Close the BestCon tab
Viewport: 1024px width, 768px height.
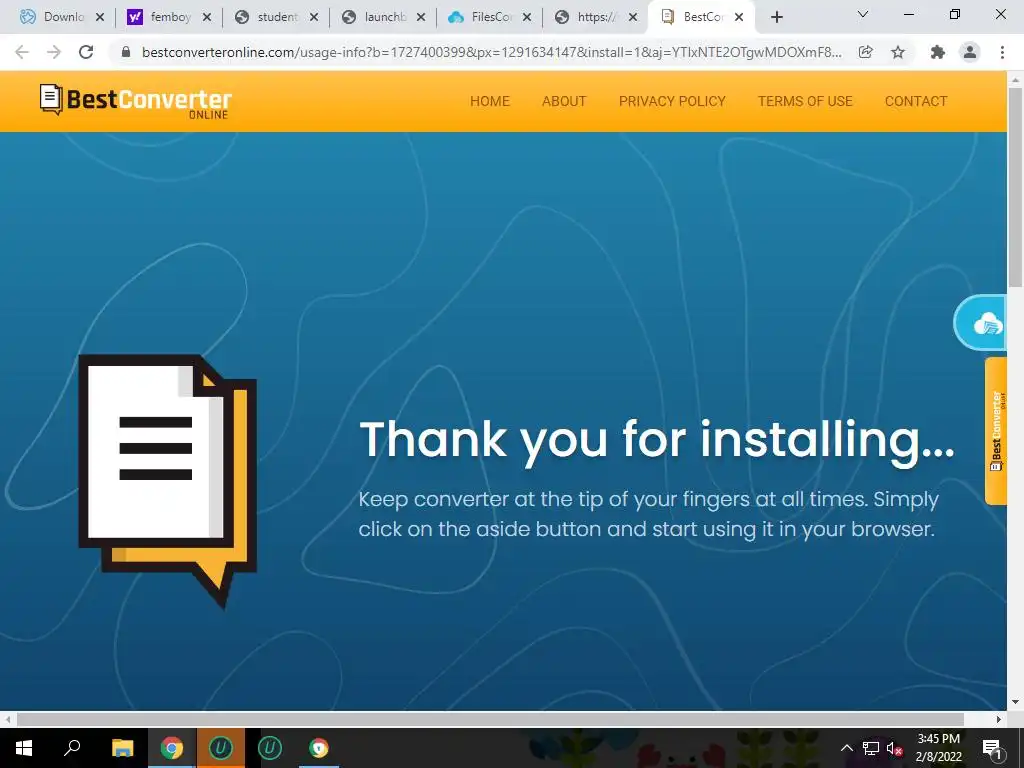pos(739,18)
